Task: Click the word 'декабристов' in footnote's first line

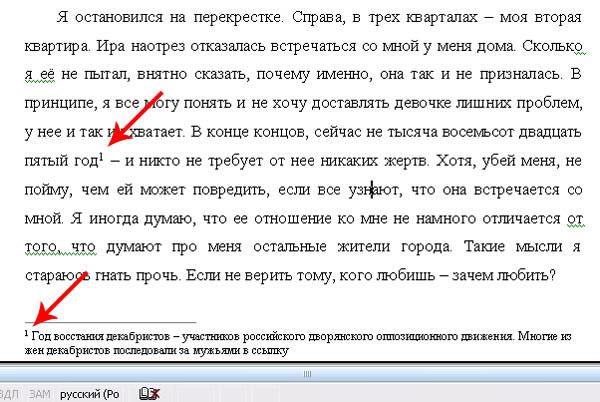Action: coord(137,337)
